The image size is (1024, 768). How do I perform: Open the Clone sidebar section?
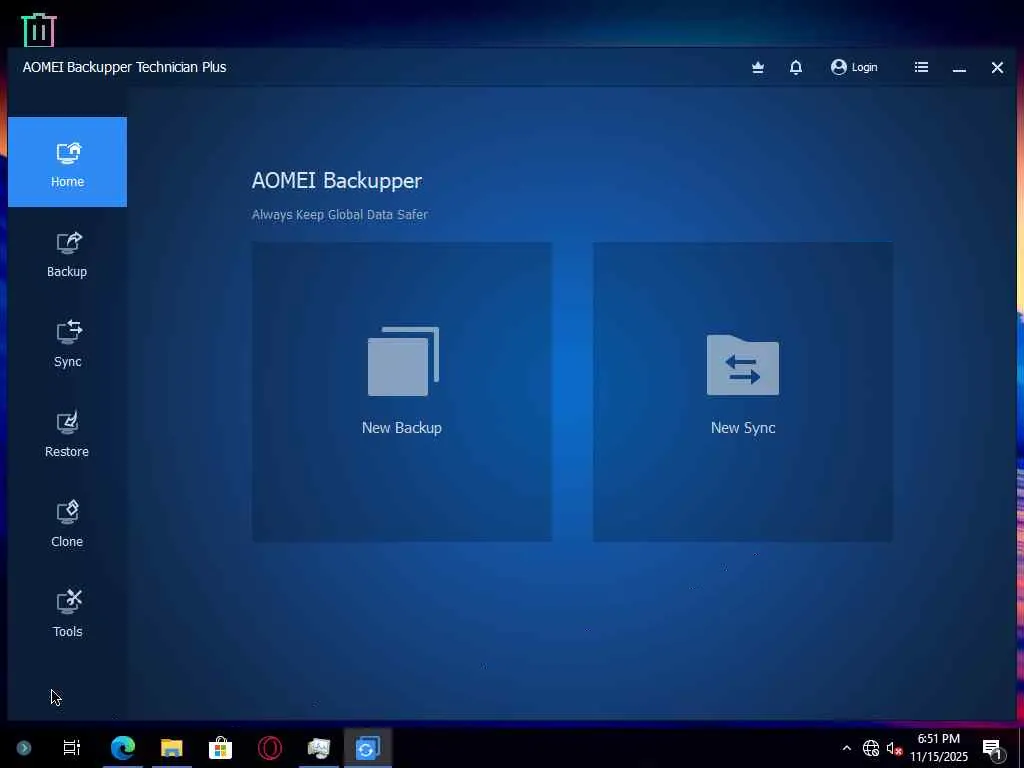click(67, 524)
